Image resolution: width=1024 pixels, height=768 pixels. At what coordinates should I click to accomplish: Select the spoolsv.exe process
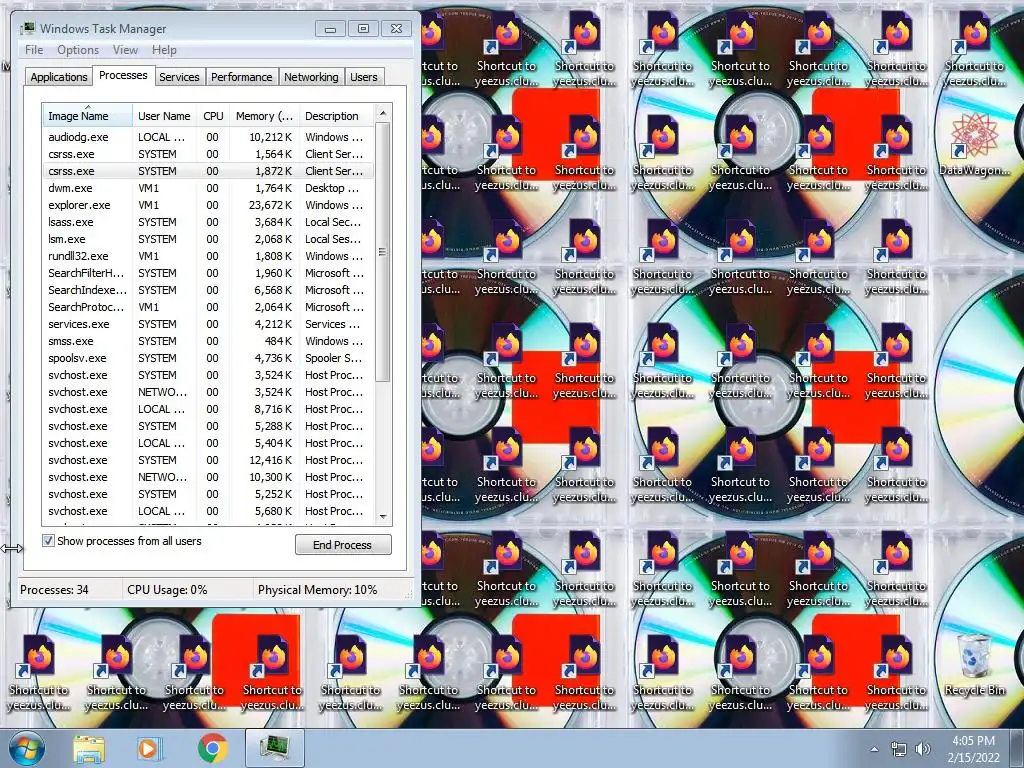click(x=208, y=358)
